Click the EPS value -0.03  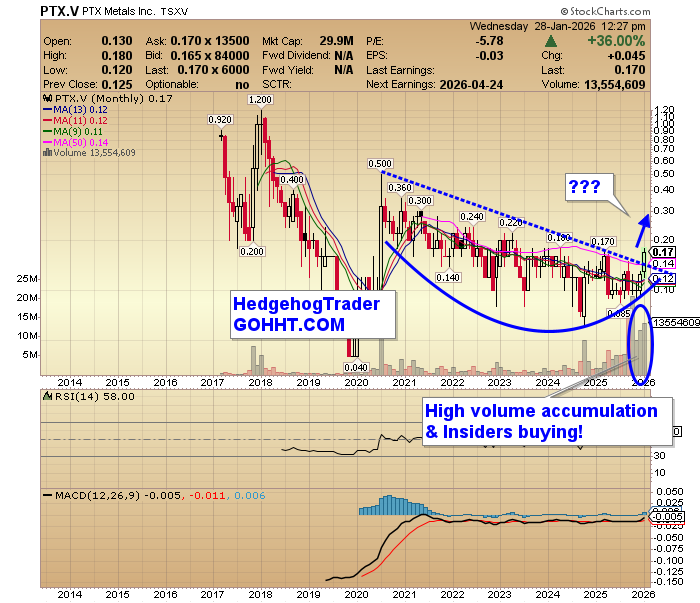pyautogui.click(x=490, y=56)
